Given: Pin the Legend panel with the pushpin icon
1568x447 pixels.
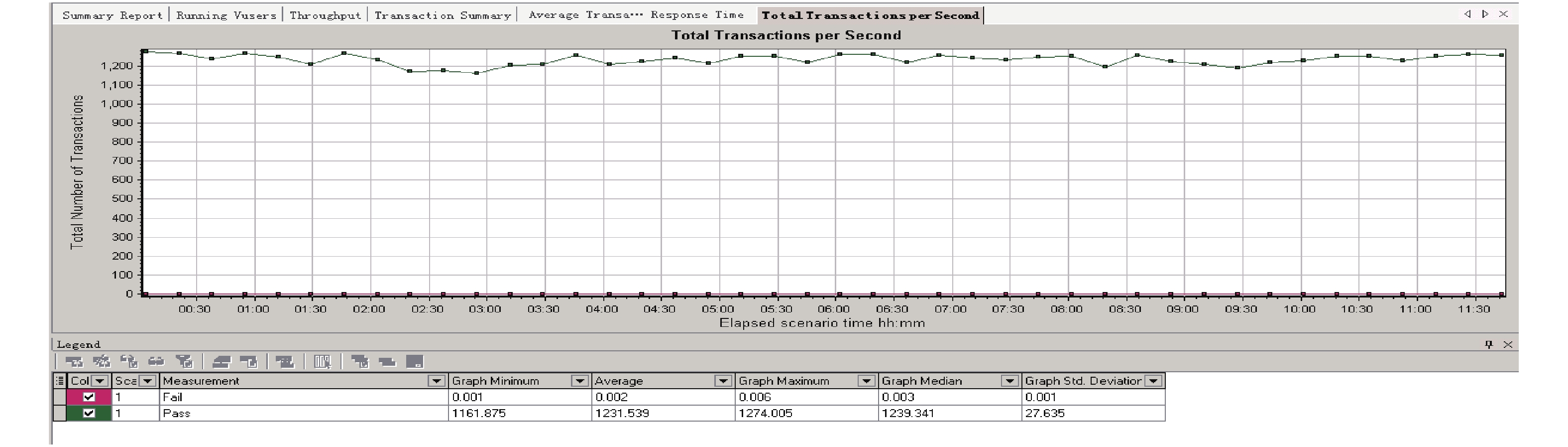Looking at the screenshot, I should [x=1489, y=344].
